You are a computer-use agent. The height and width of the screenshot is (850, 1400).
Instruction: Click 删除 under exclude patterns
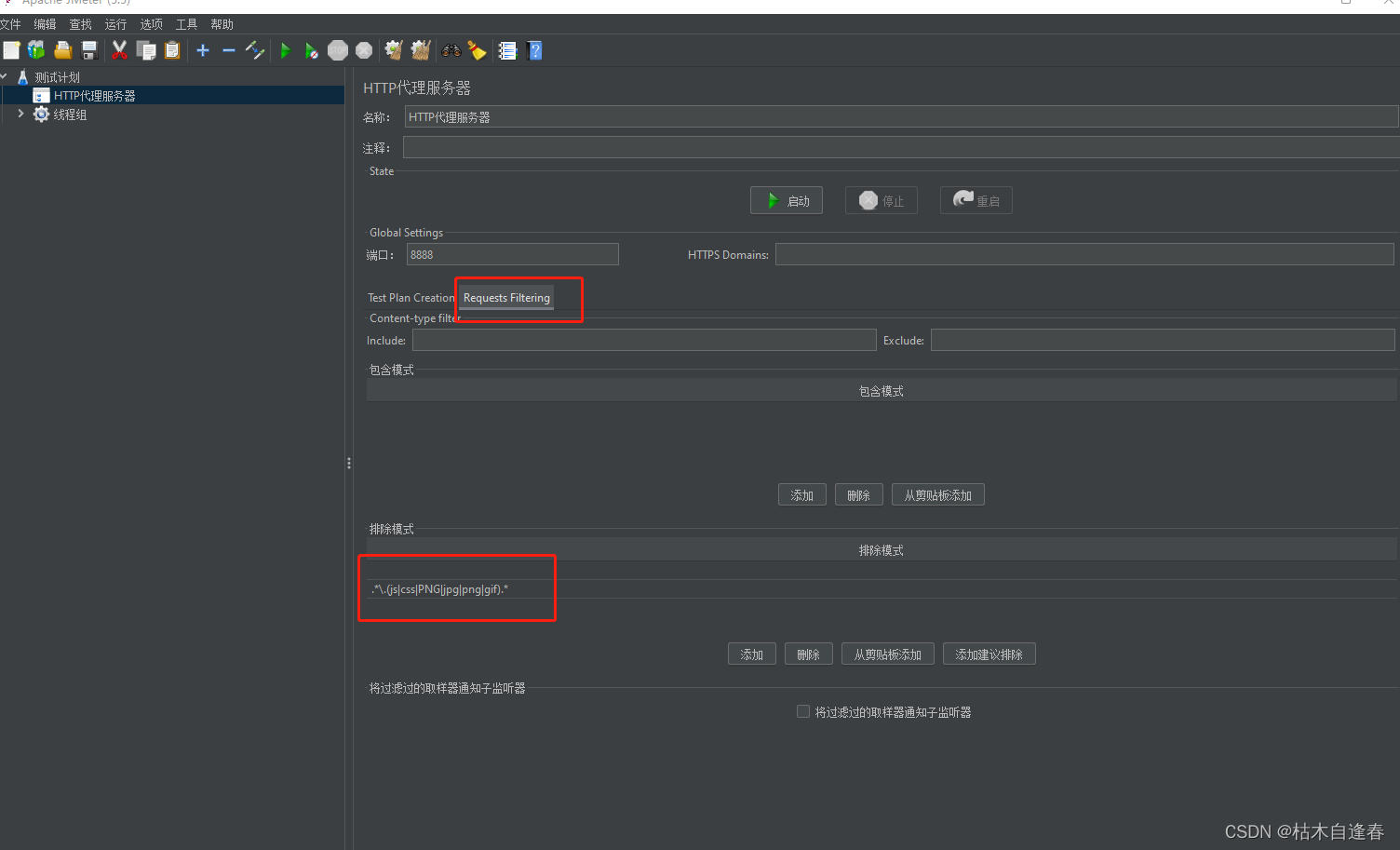809,654
